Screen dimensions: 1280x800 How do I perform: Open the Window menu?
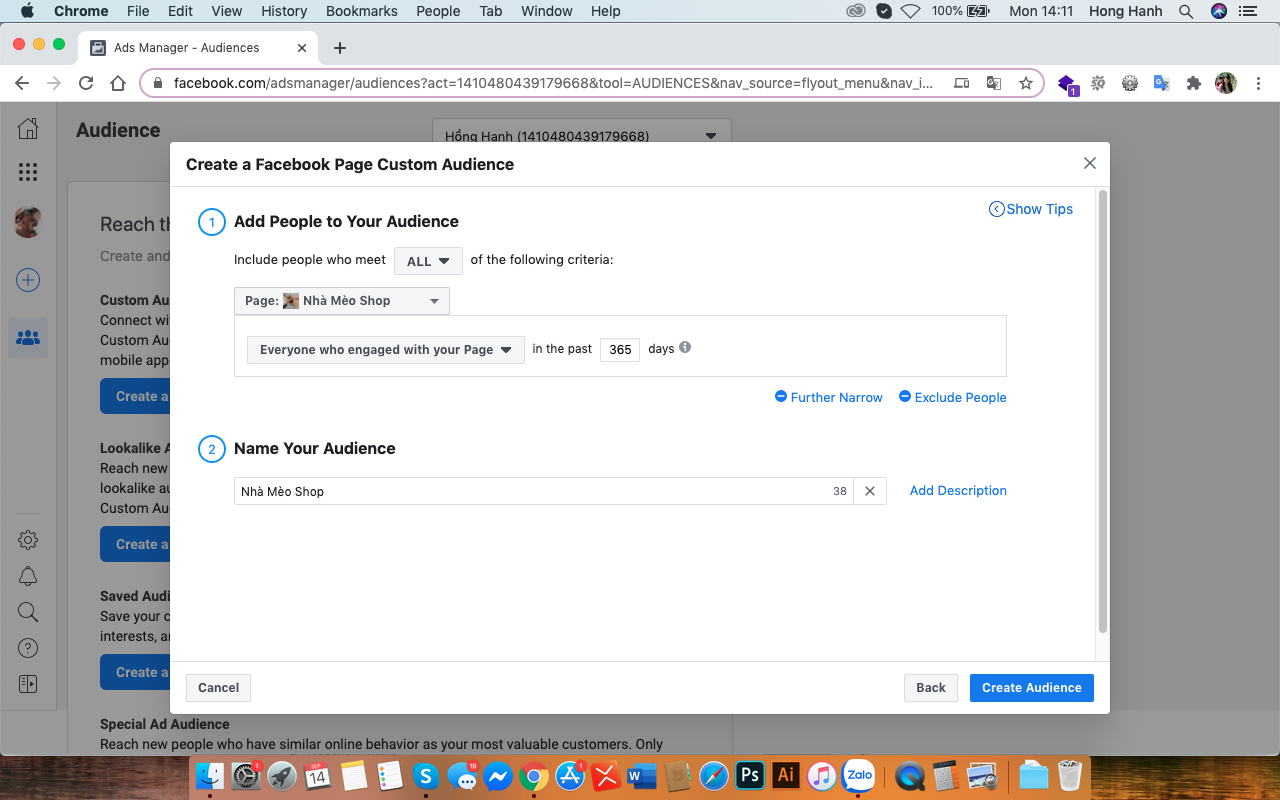click(x=547, y=11)
